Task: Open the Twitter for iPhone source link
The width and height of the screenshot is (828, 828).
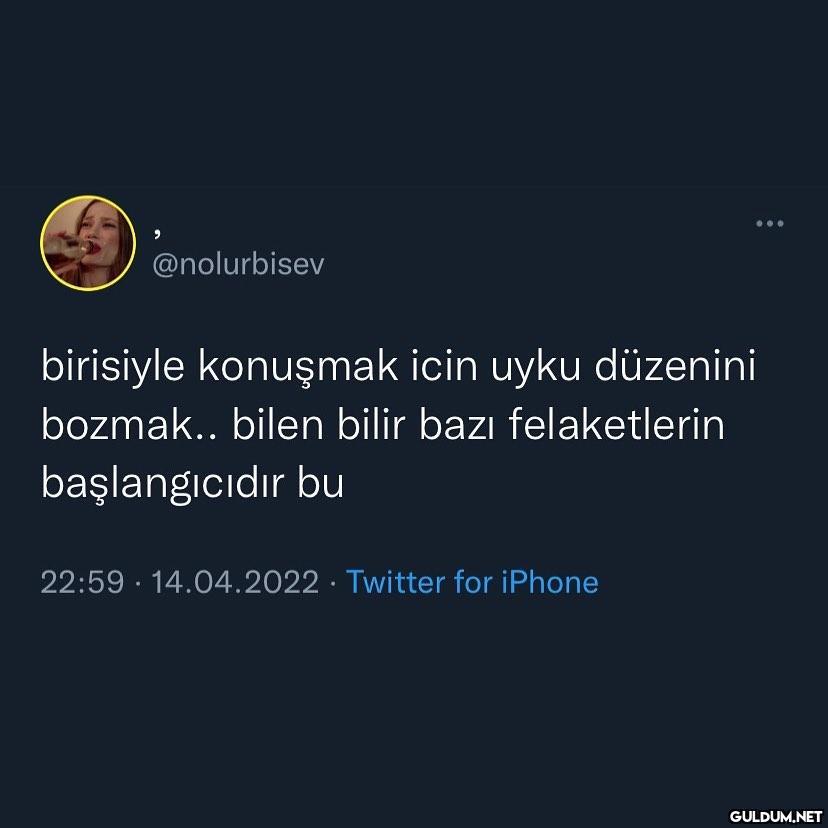Action: tap(472, 582)
